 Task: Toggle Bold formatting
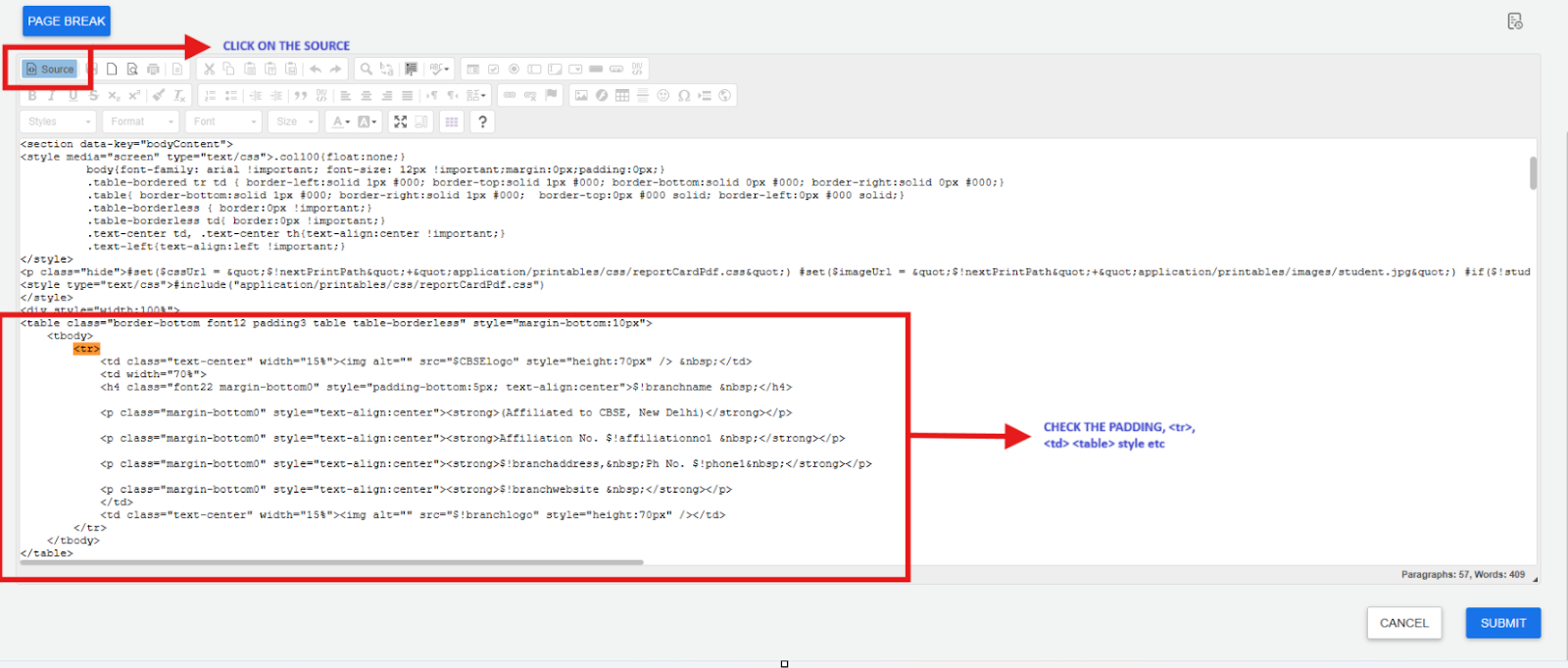32,95
